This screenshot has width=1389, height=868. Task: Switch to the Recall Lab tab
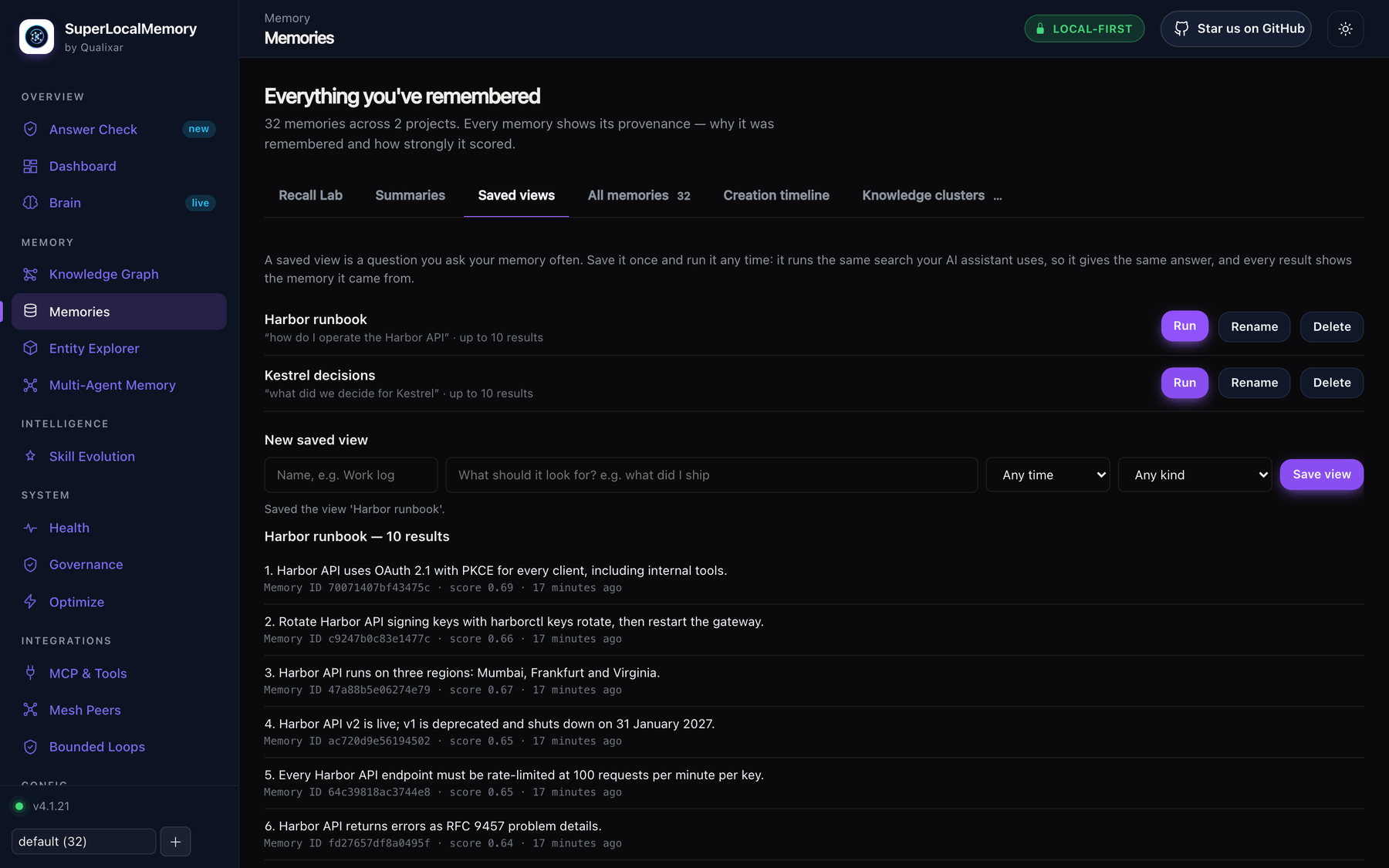310,195
